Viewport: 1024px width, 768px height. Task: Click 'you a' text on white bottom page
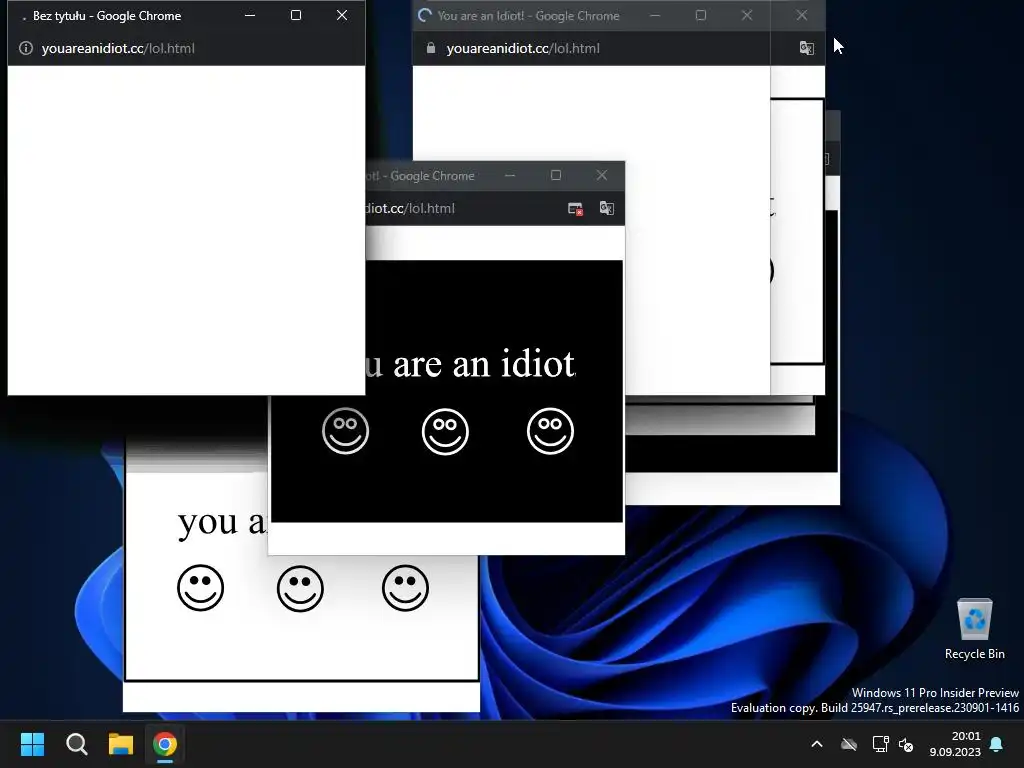(x=222, y=522)
